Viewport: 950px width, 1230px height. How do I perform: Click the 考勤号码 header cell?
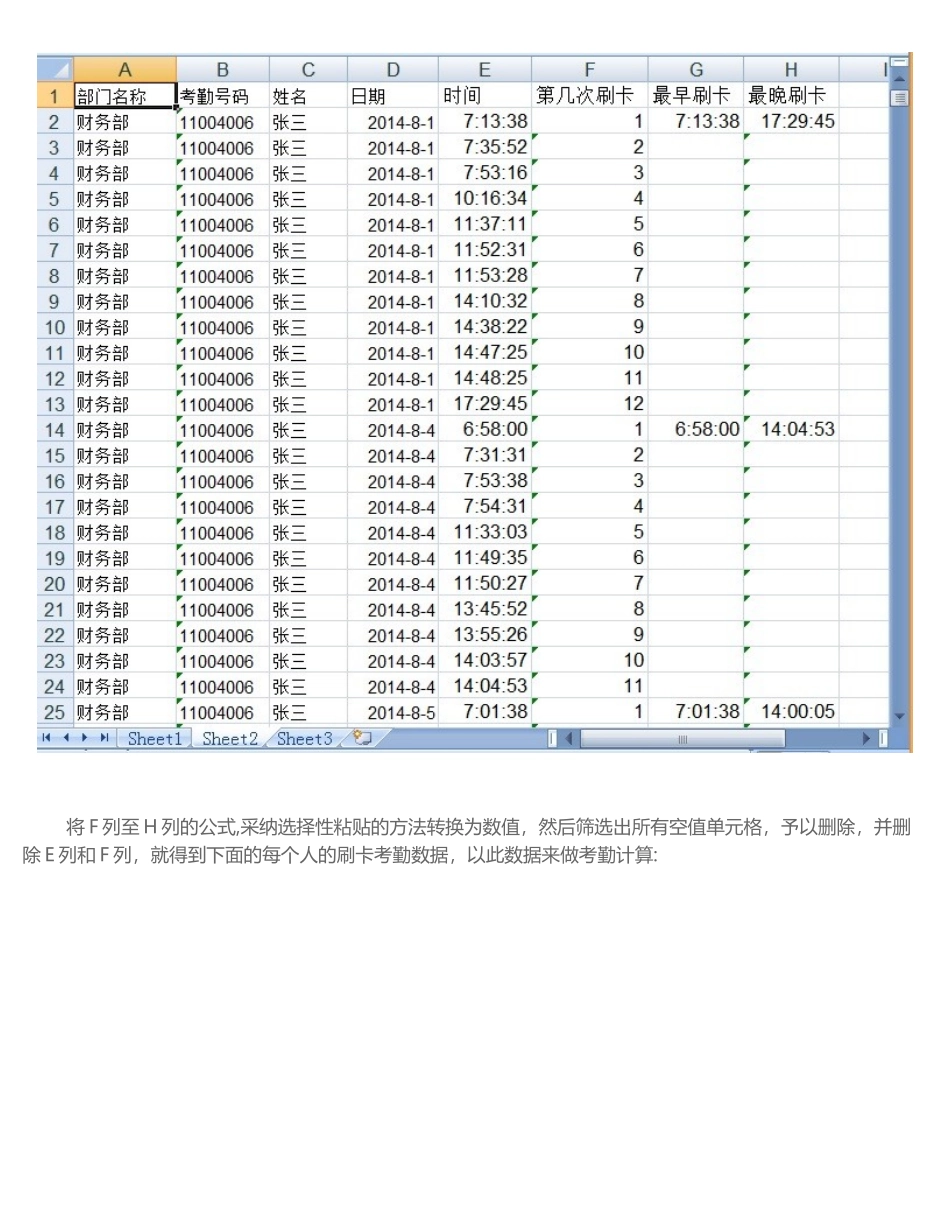point(223,96)
